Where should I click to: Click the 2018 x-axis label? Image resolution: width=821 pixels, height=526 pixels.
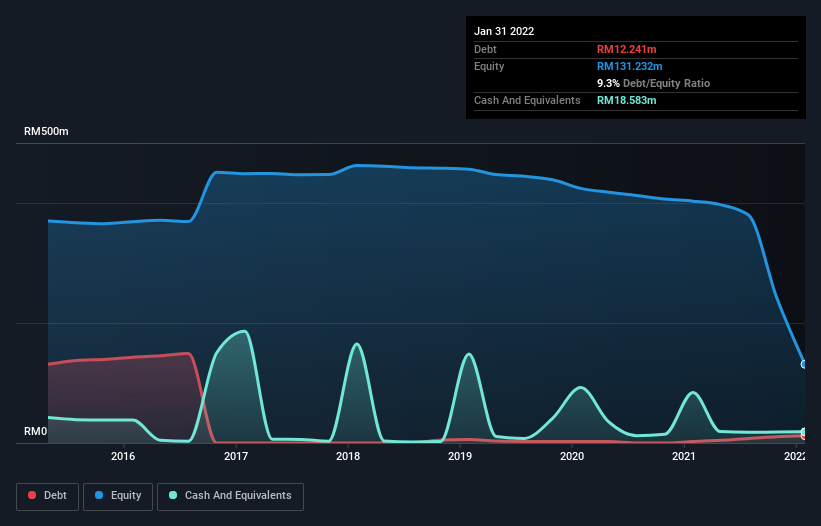[x=348, y=456]
